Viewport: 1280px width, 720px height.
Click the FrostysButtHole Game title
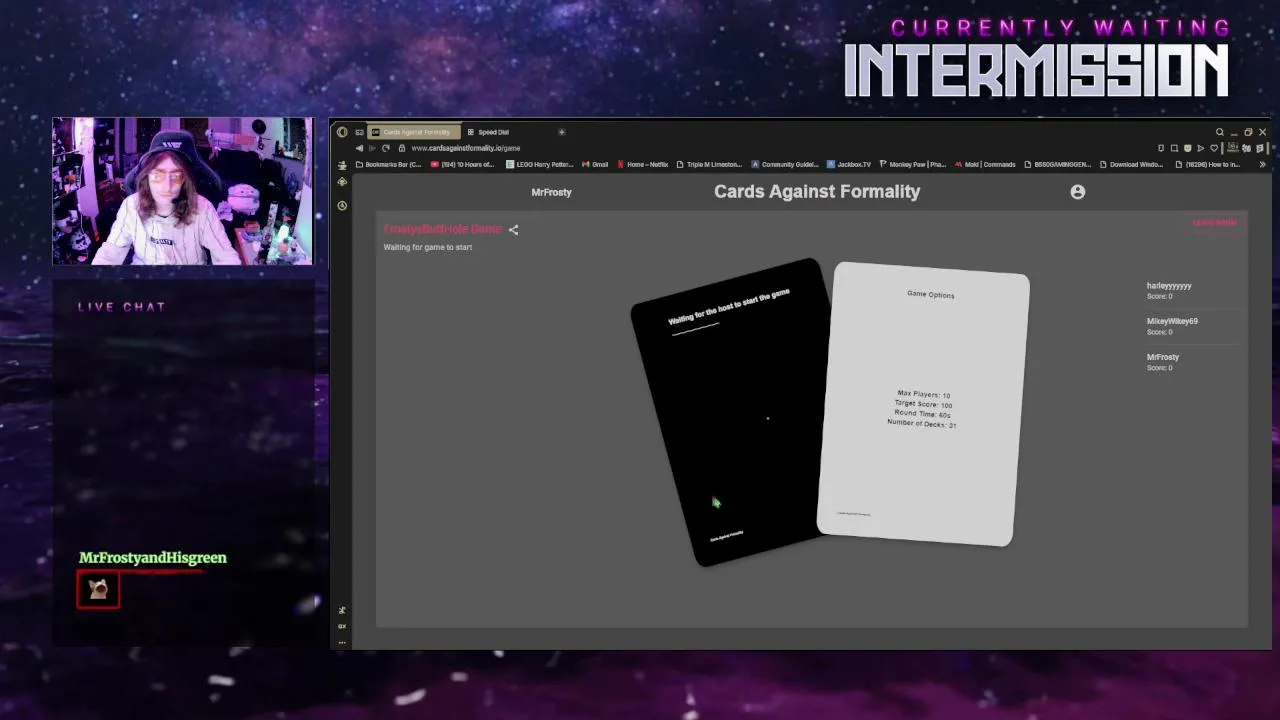[x=443, y=229]
